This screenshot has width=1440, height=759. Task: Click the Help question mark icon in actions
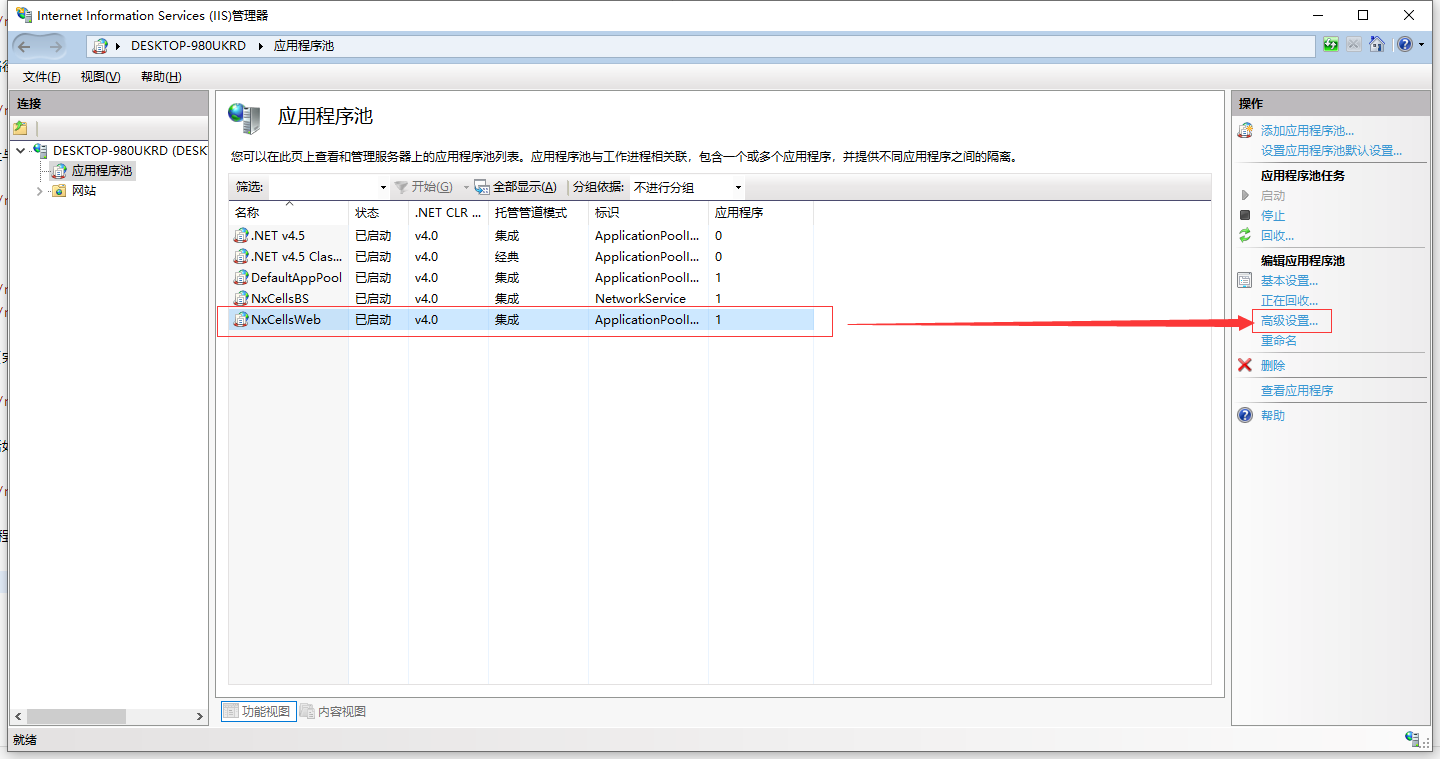tap(1245, 415)
